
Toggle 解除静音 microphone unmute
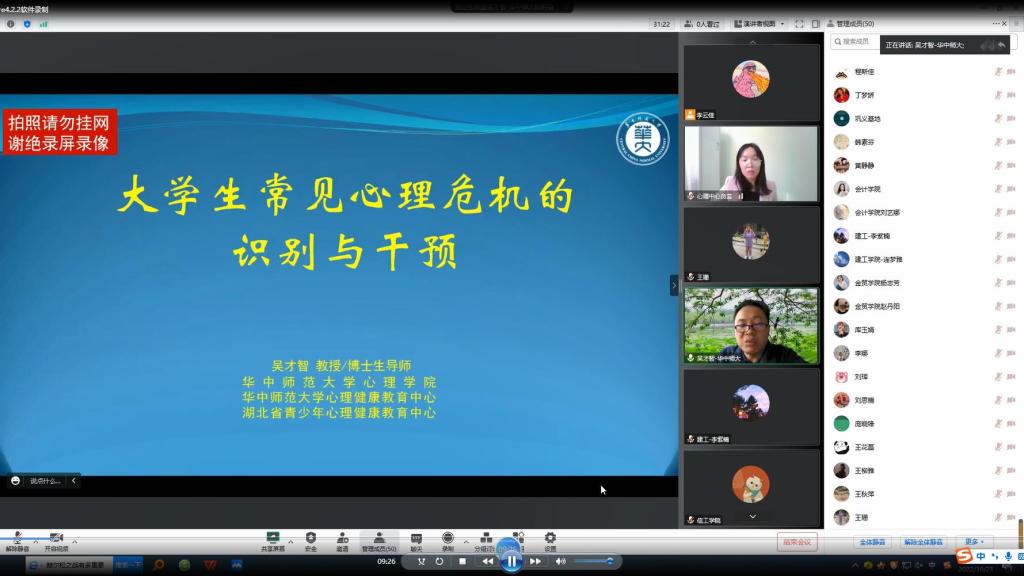coord(17,540)
